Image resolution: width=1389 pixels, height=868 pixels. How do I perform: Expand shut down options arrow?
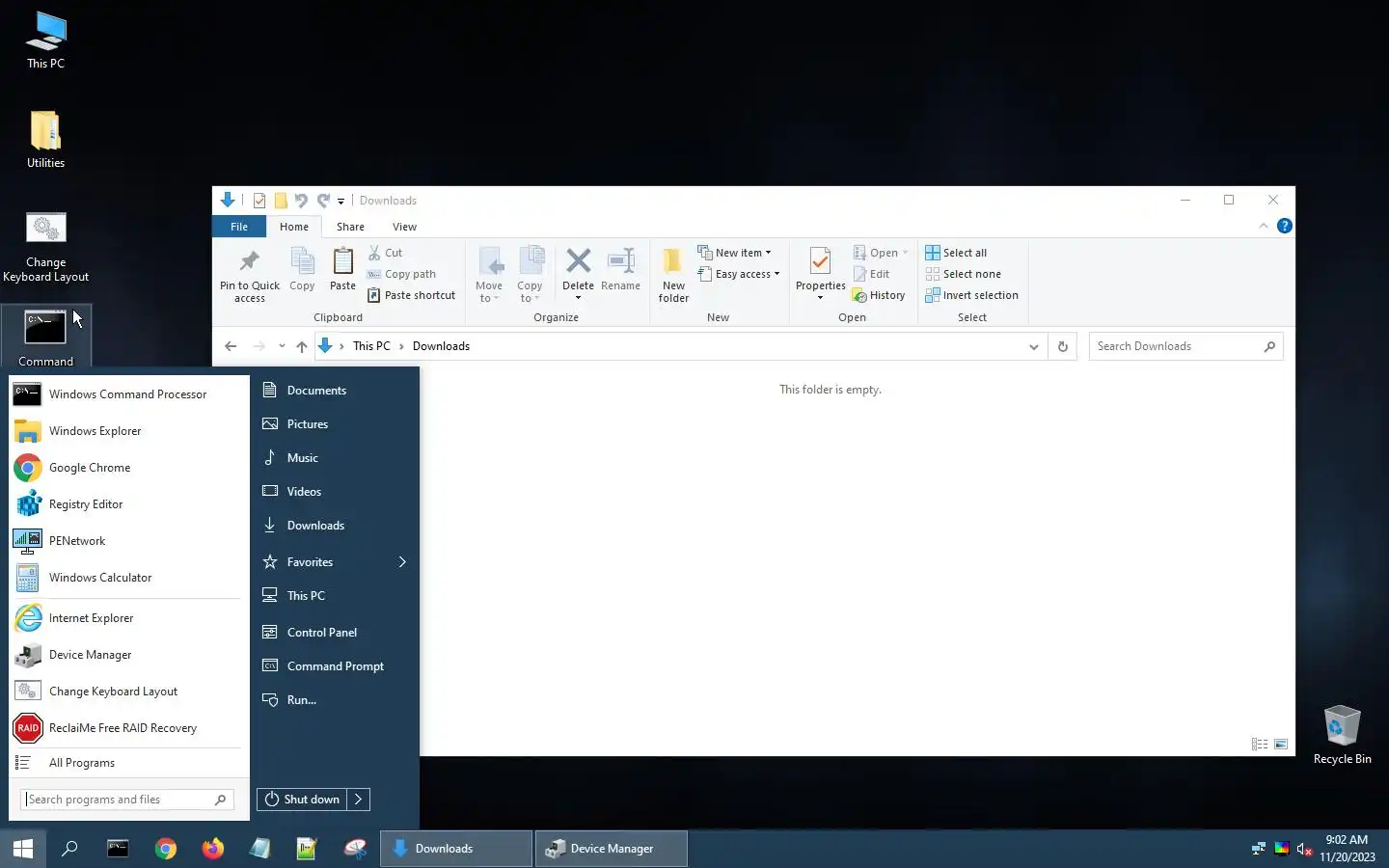point(359,799)
